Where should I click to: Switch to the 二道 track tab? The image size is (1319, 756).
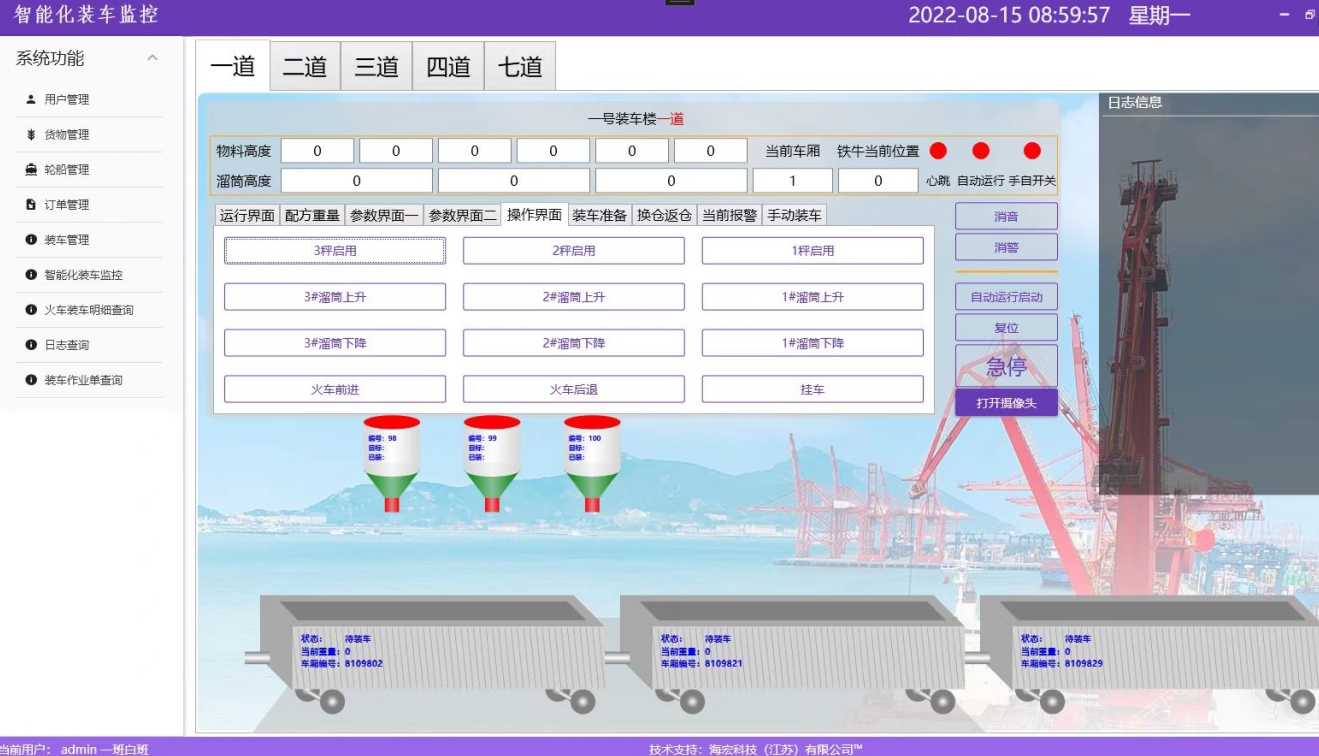click(305, 67)
